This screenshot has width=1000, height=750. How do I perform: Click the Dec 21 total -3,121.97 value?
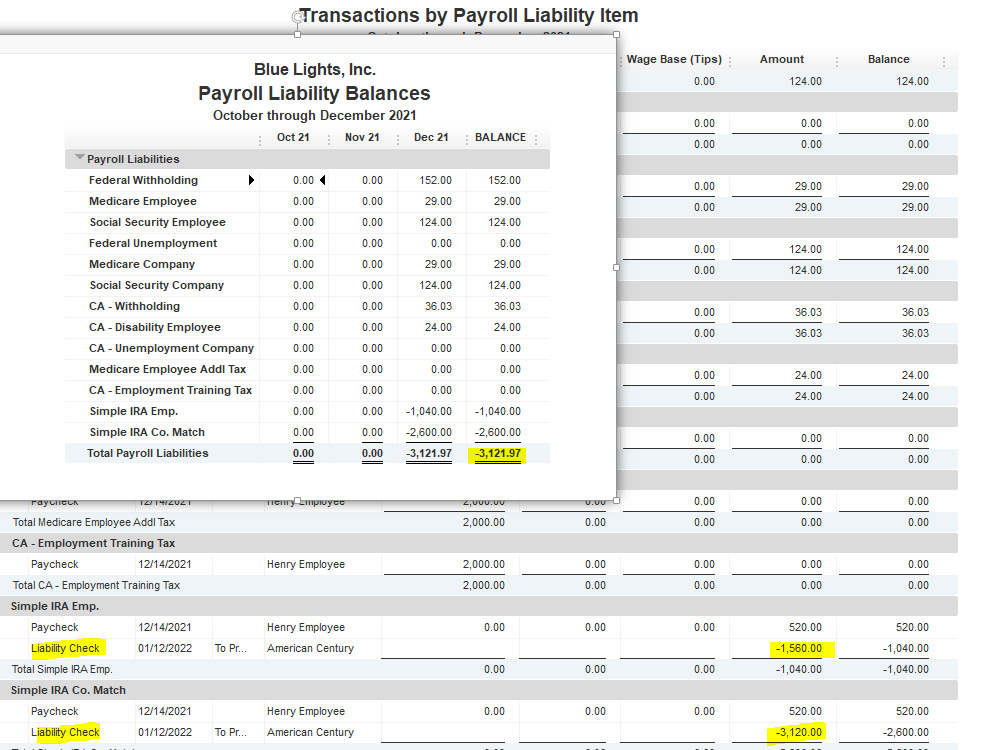pos(429,453)
